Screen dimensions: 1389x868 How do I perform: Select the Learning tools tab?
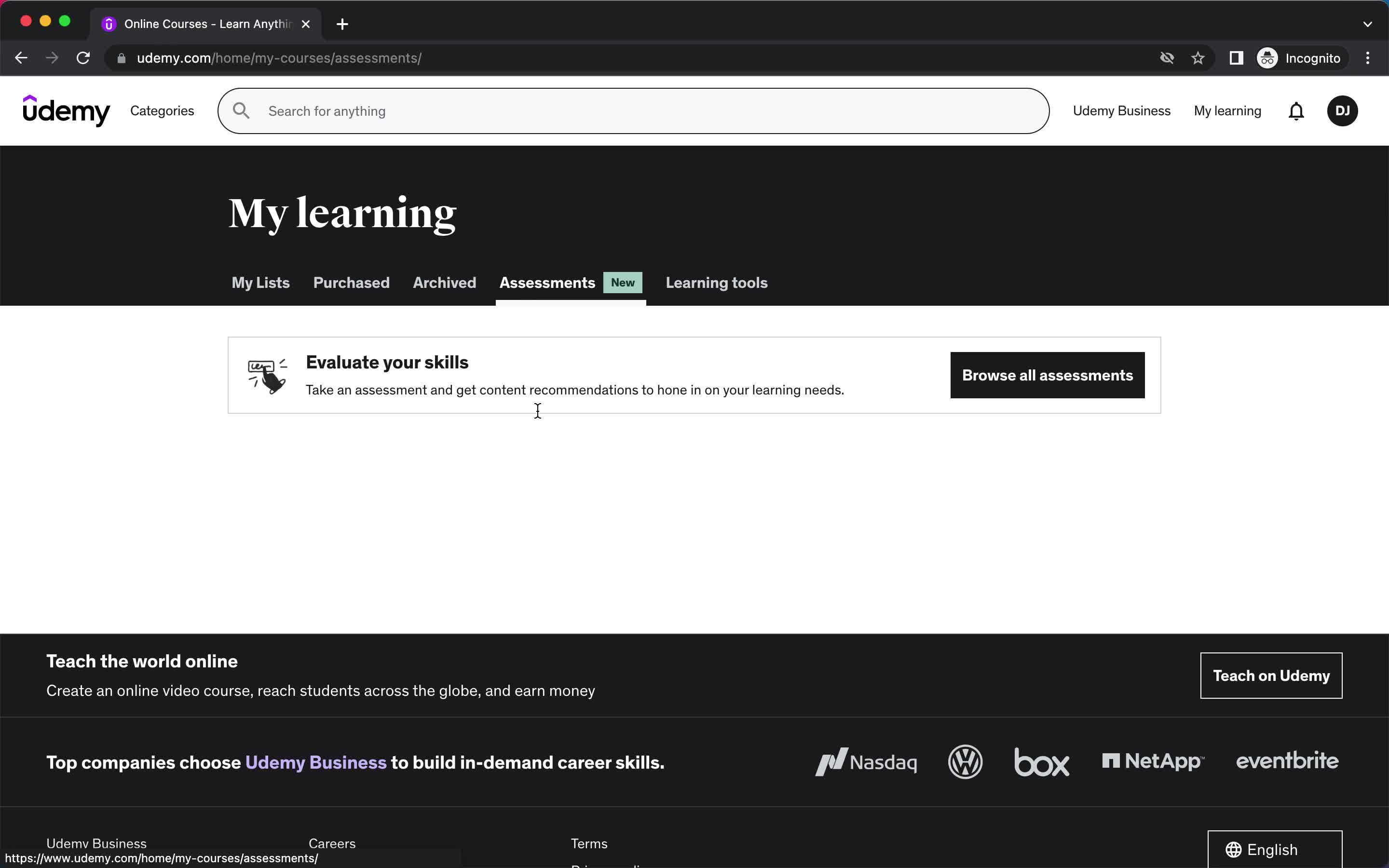(x=716, y=282)
